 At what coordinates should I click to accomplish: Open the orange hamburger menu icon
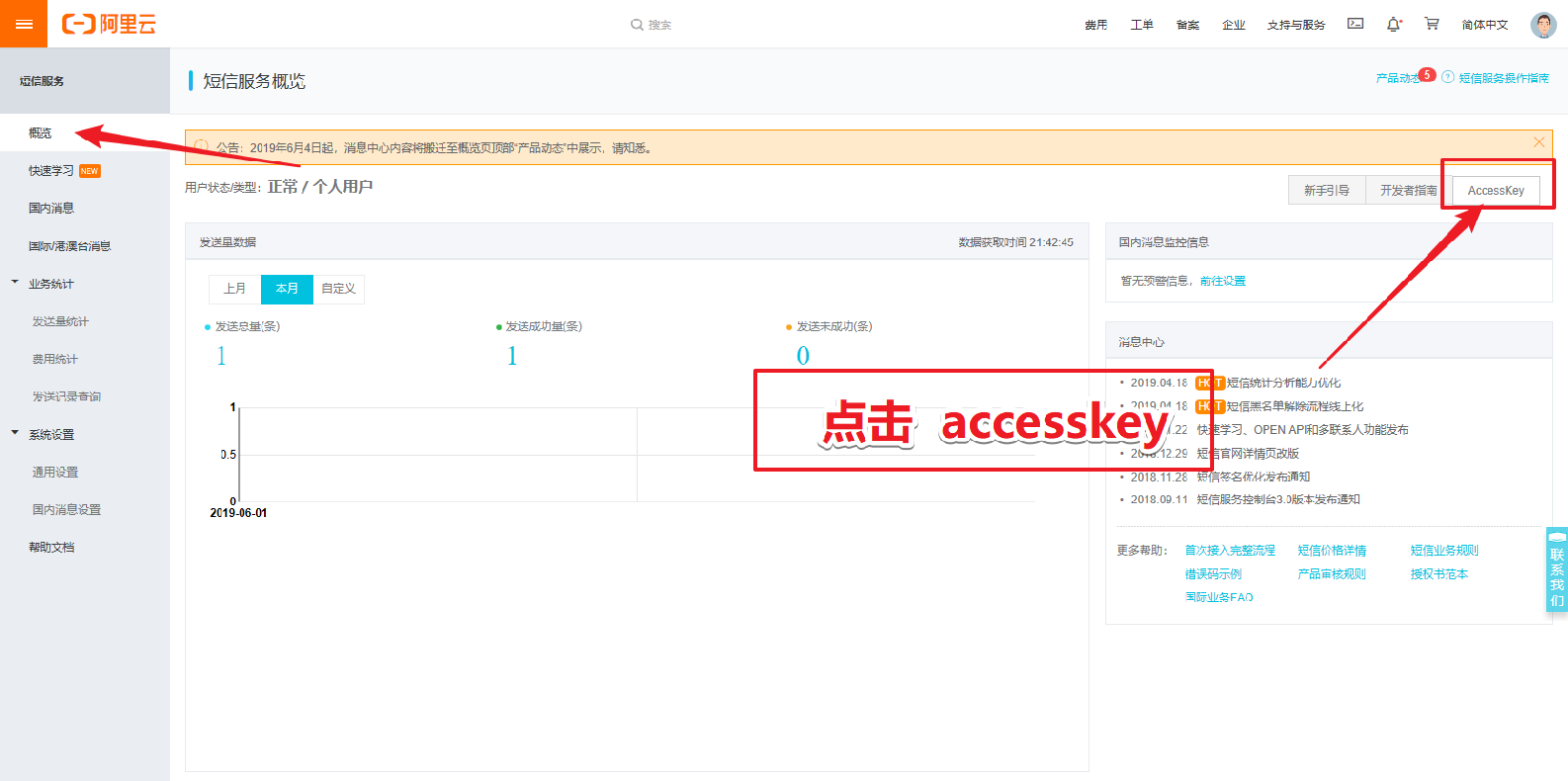tap(24, 24)
